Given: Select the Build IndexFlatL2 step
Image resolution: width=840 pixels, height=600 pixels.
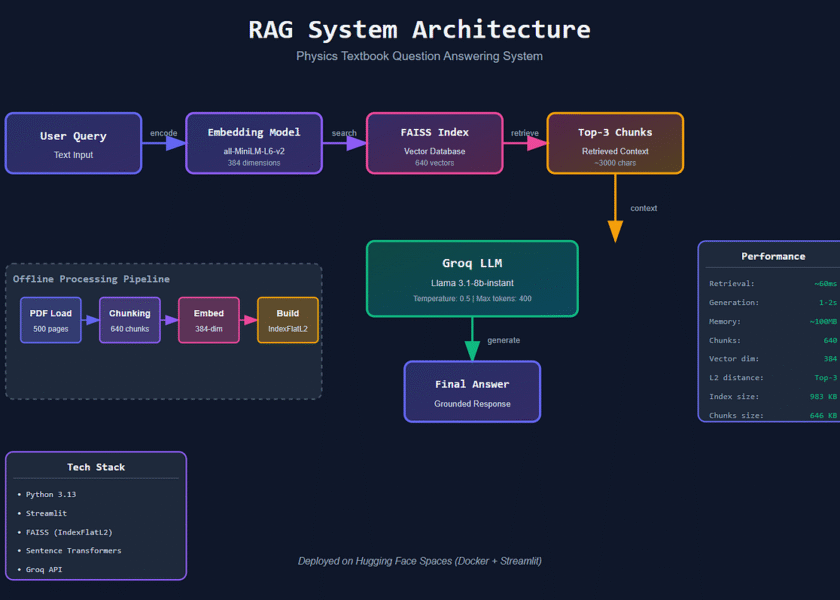Looking at the screenshot, I should (288, 320).
